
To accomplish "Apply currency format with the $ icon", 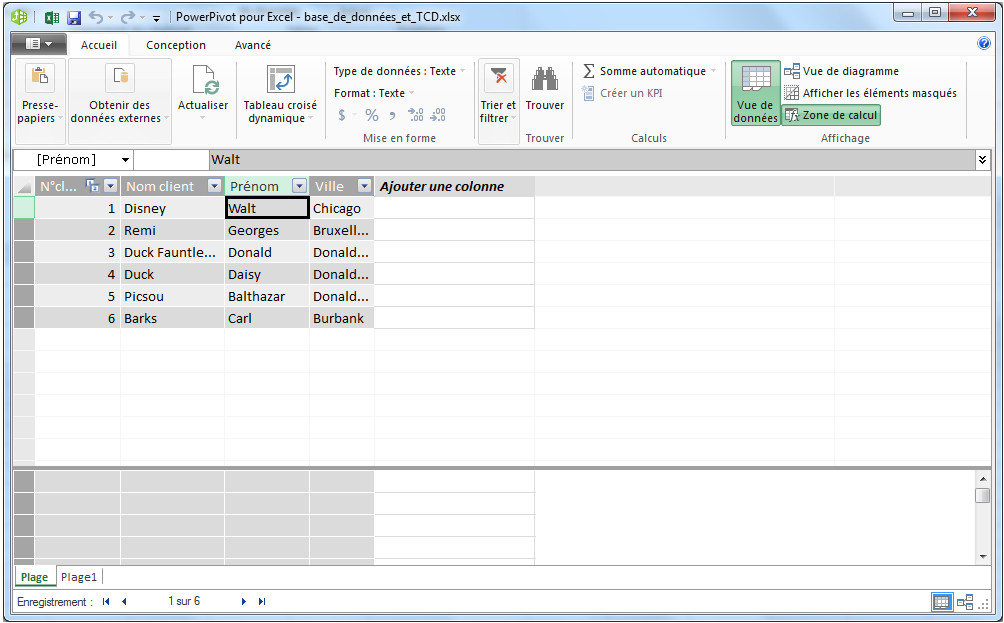I will click(342, 115).
